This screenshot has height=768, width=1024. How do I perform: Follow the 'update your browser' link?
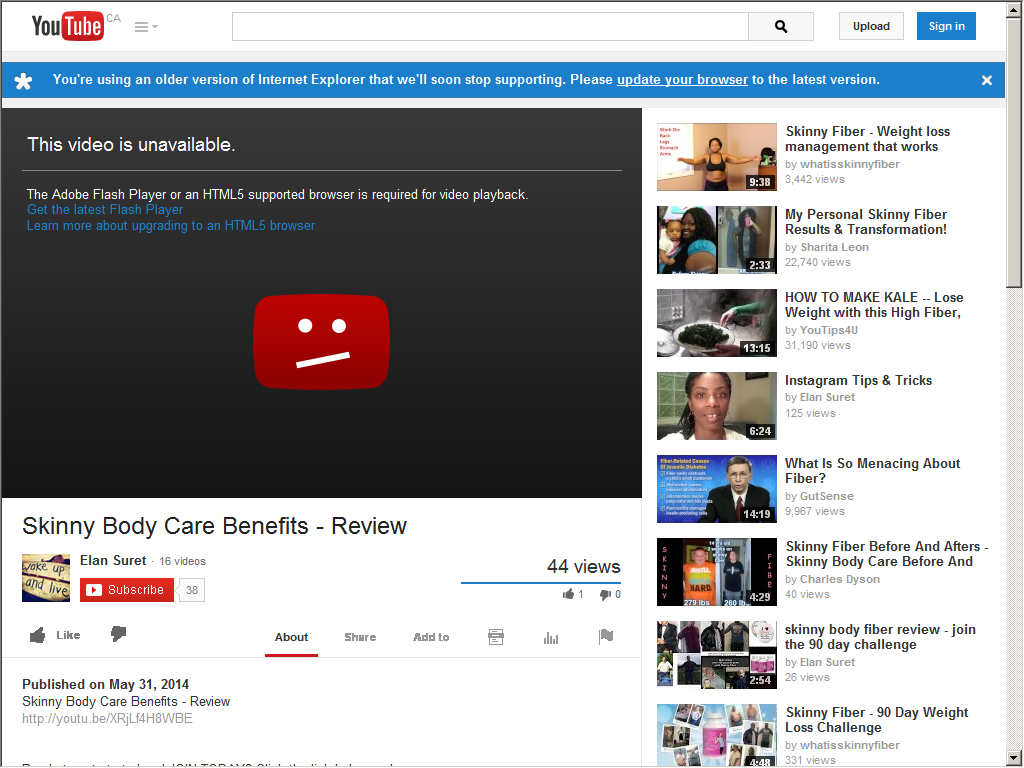tap(682, 80)
